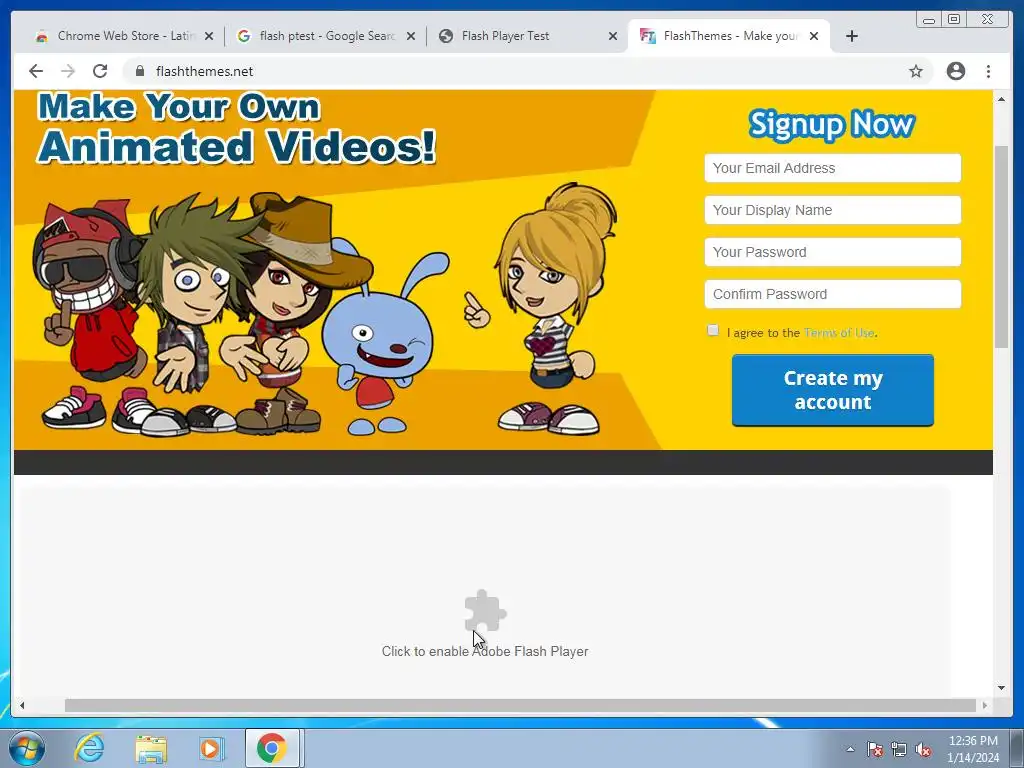Screen dimensions: 1024x768
Task: Open the Terms of Use link
Action: click(839, 332)
